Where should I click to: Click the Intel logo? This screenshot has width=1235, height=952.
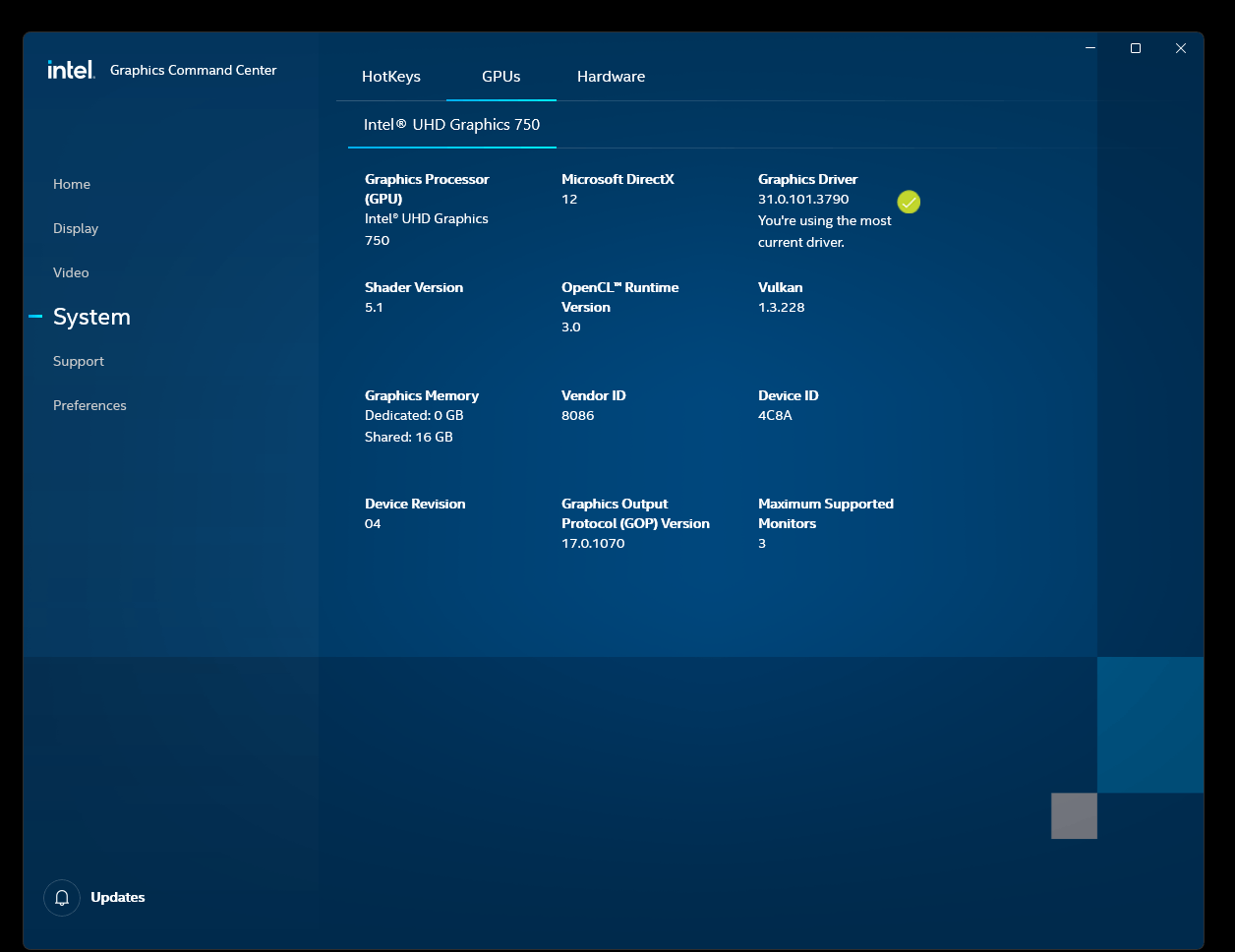click(71, 70)
